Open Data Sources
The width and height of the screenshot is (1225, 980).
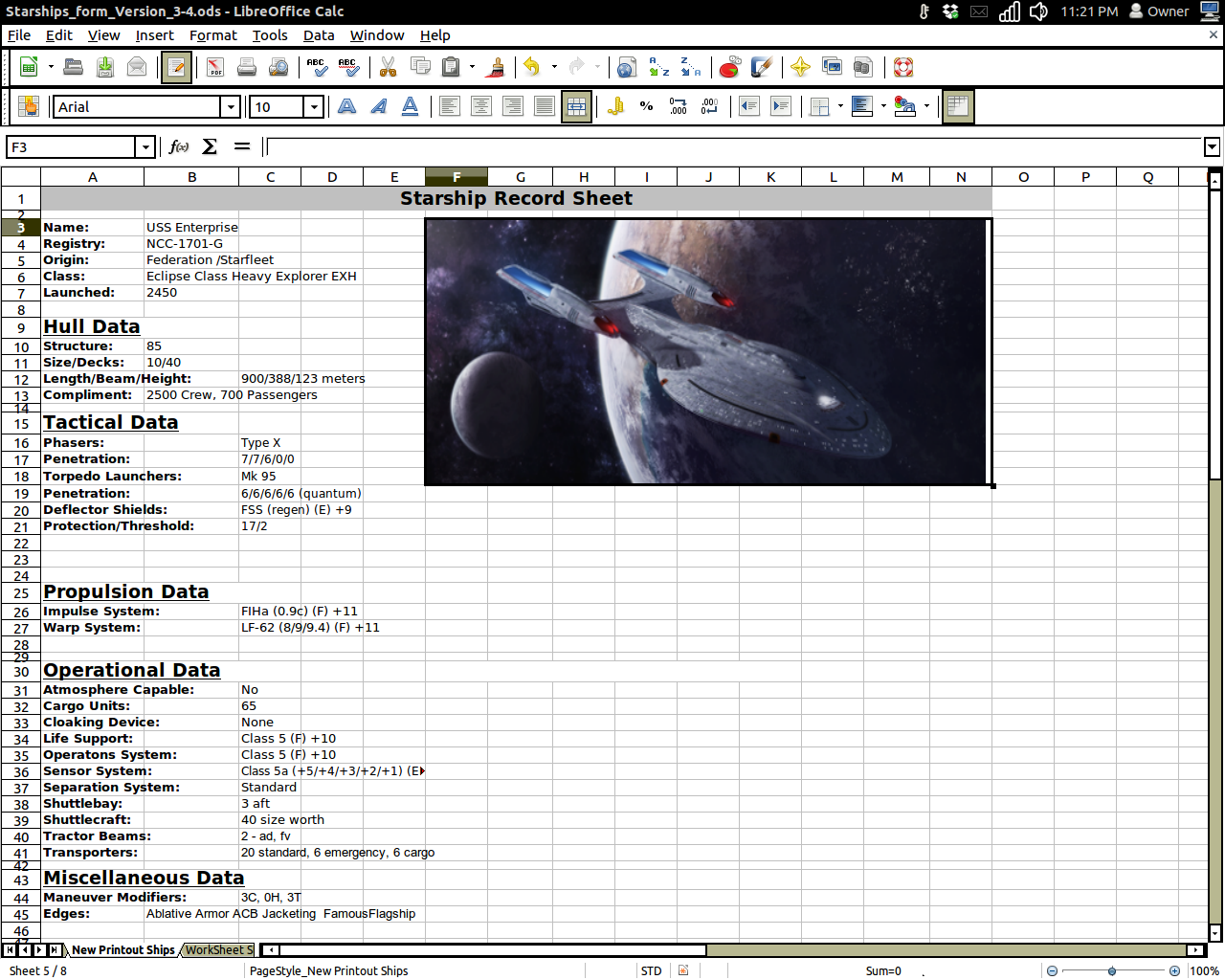(x=862, y=67)
